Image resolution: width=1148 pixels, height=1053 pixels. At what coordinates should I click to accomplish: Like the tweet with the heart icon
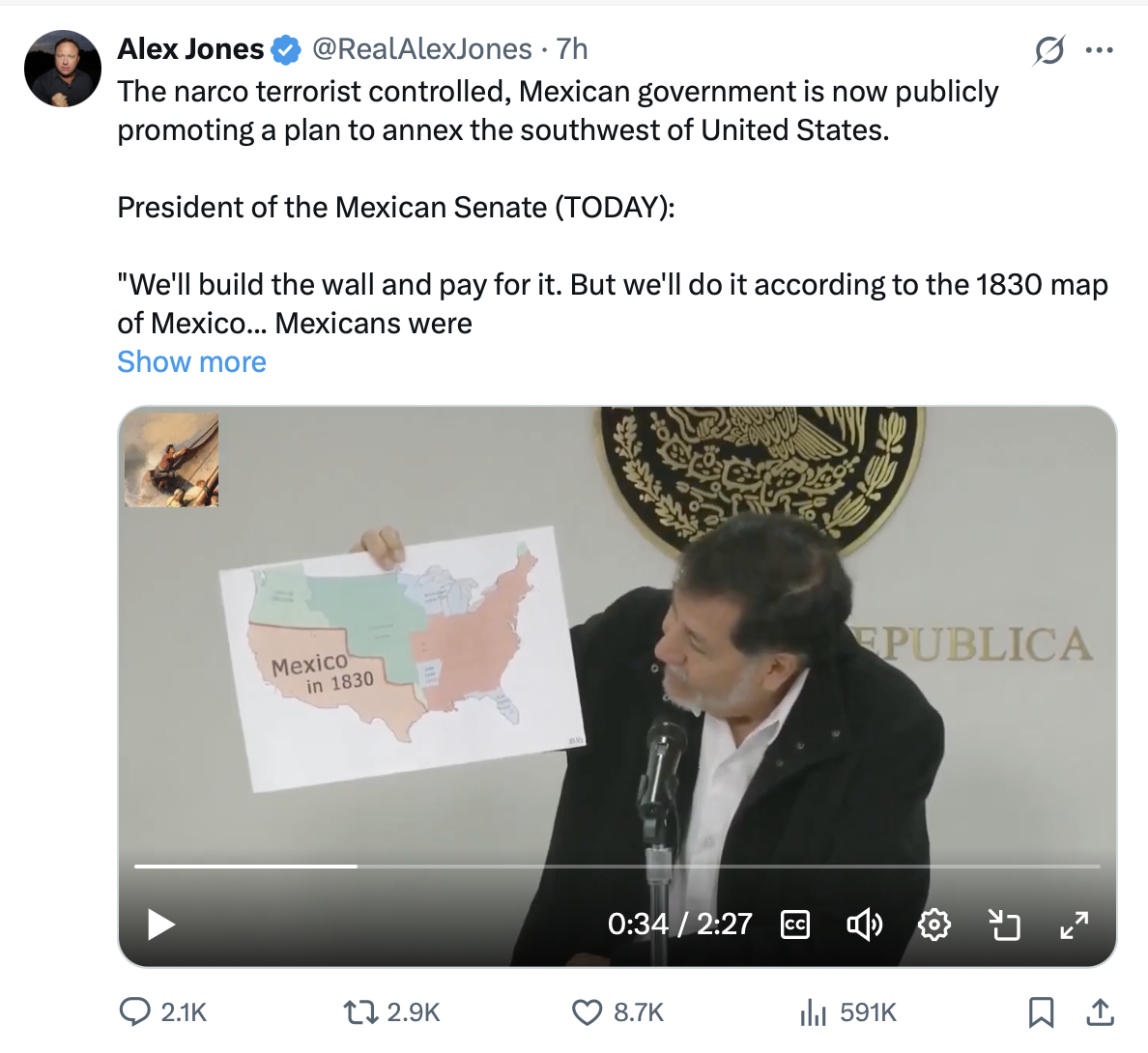(x=587, y=1012)
